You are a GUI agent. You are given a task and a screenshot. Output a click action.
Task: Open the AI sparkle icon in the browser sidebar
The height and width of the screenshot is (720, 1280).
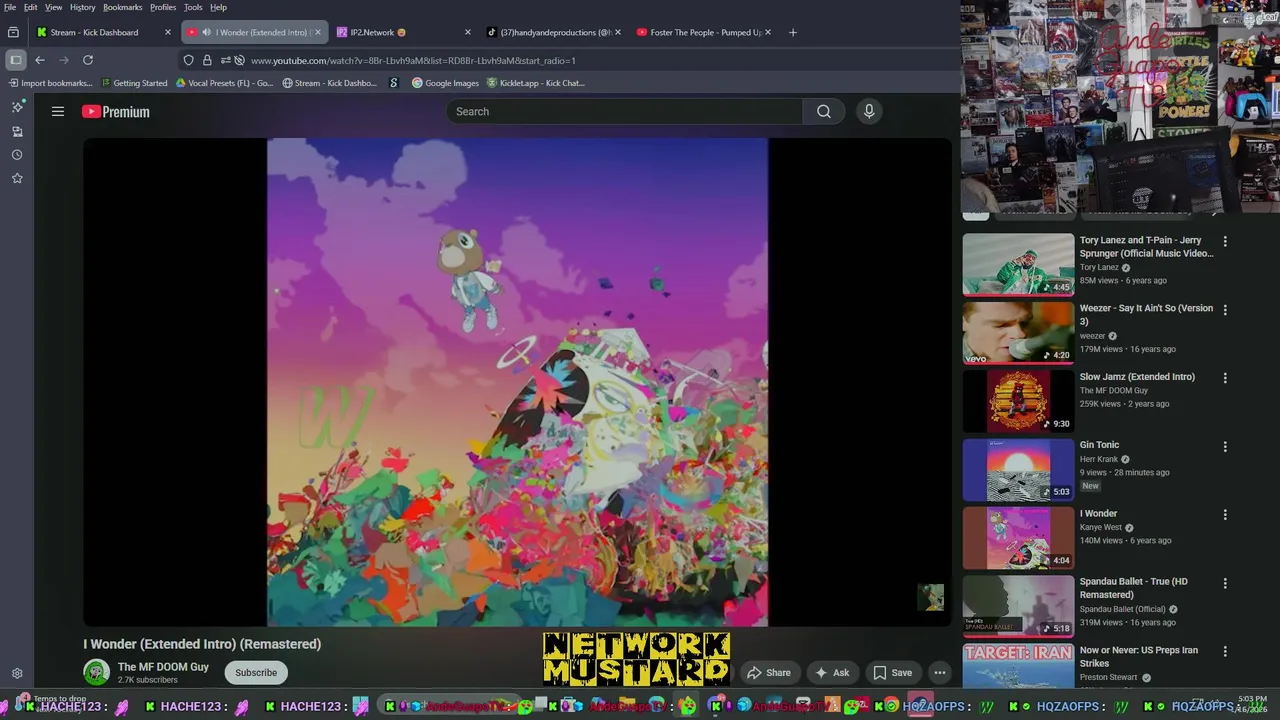click(17, 106)
